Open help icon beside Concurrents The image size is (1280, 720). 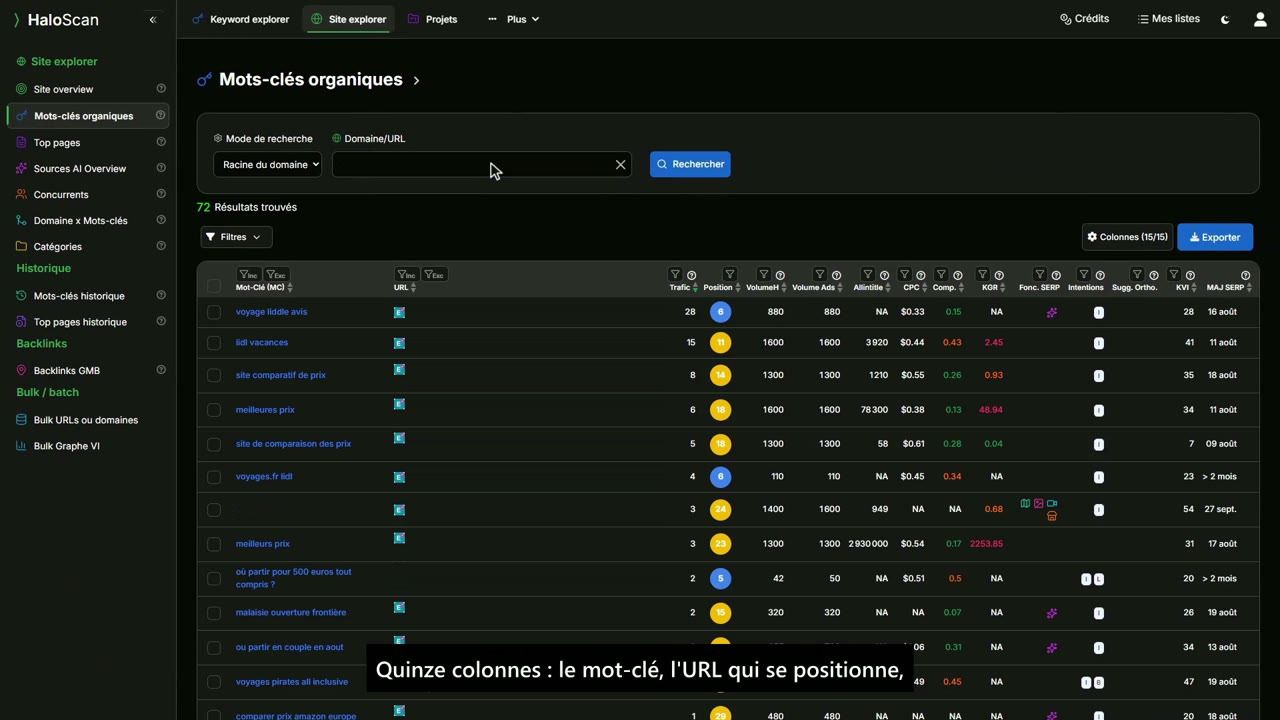tap(161, 194)
